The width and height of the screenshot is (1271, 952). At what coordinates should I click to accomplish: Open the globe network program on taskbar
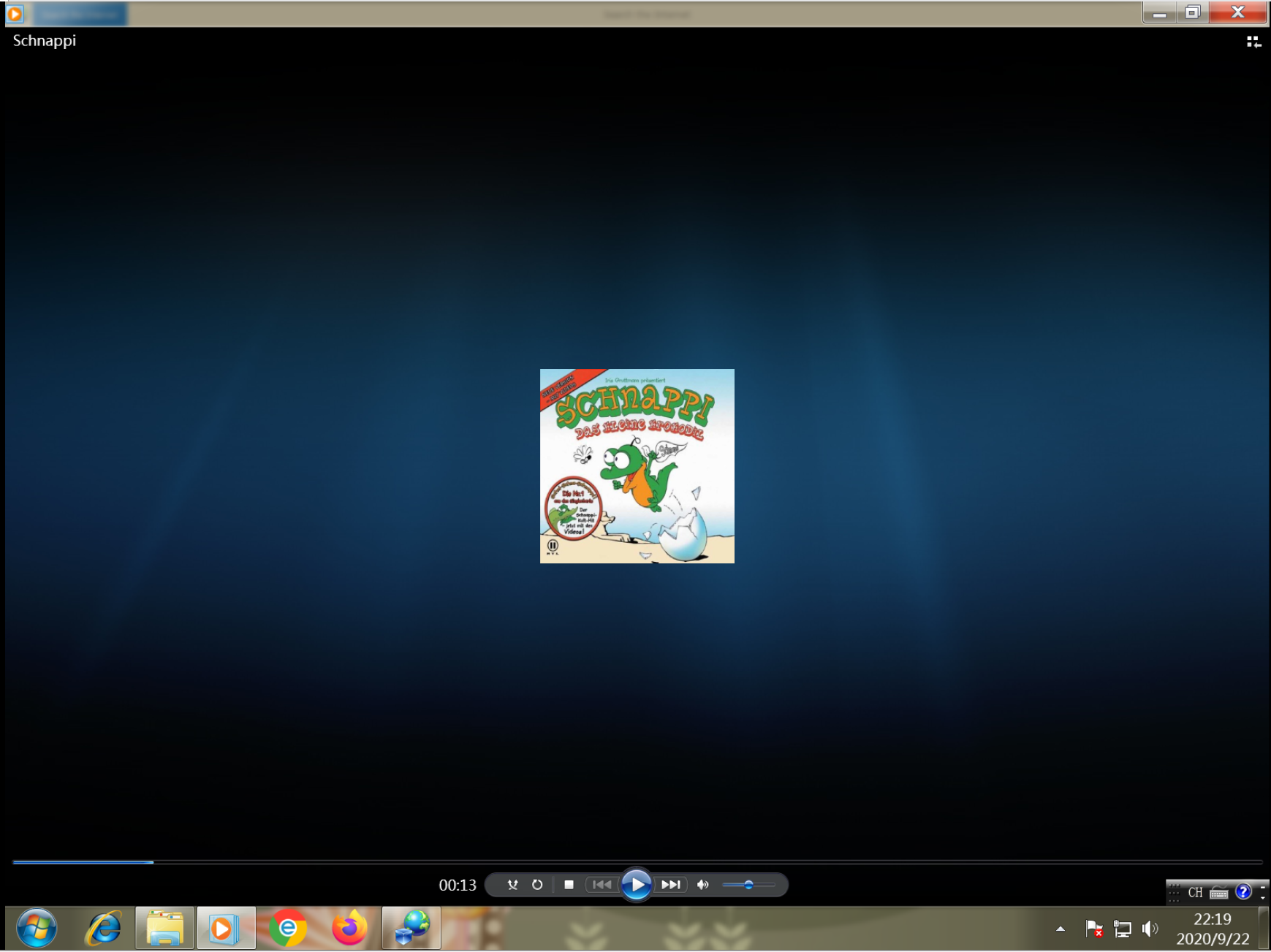tap(411, 929)
